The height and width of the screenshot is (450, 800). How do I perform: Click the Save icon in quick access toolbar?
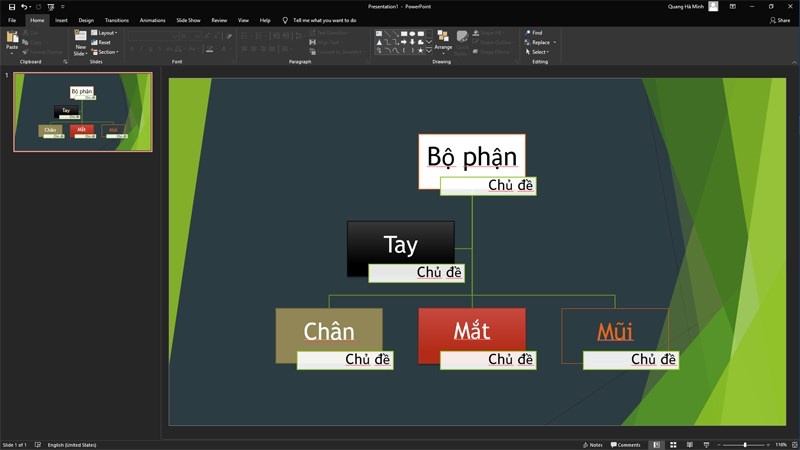(11, 6)
